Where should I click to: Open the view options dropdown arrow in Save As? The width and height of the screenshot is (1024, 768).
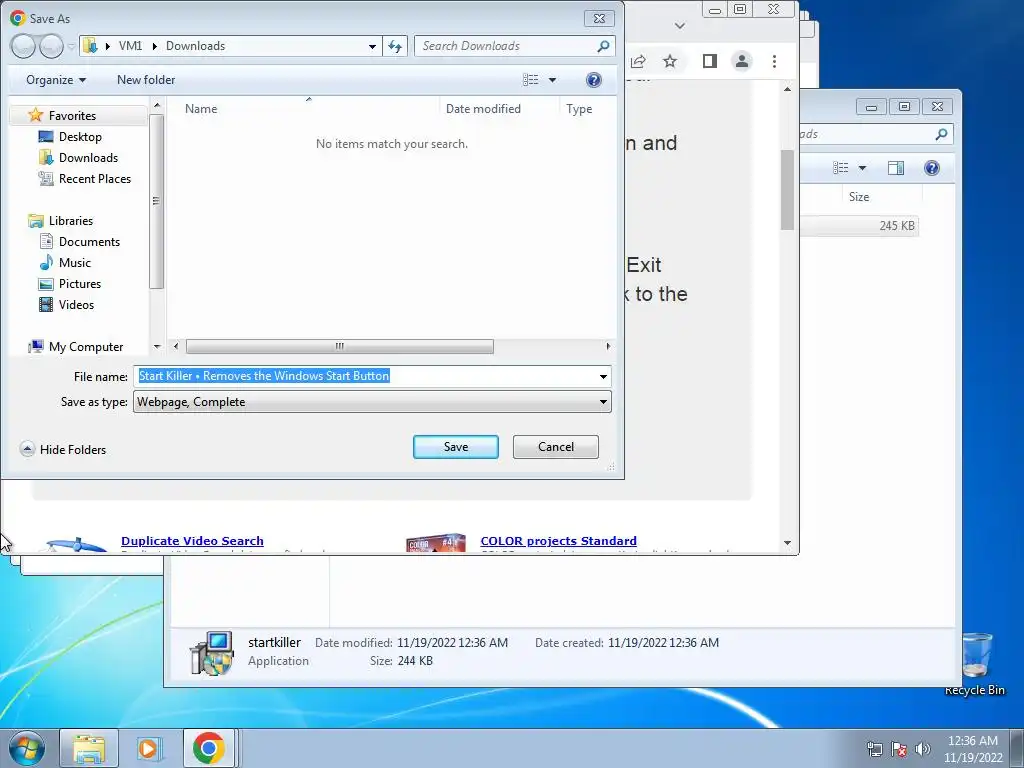(552, 80)
